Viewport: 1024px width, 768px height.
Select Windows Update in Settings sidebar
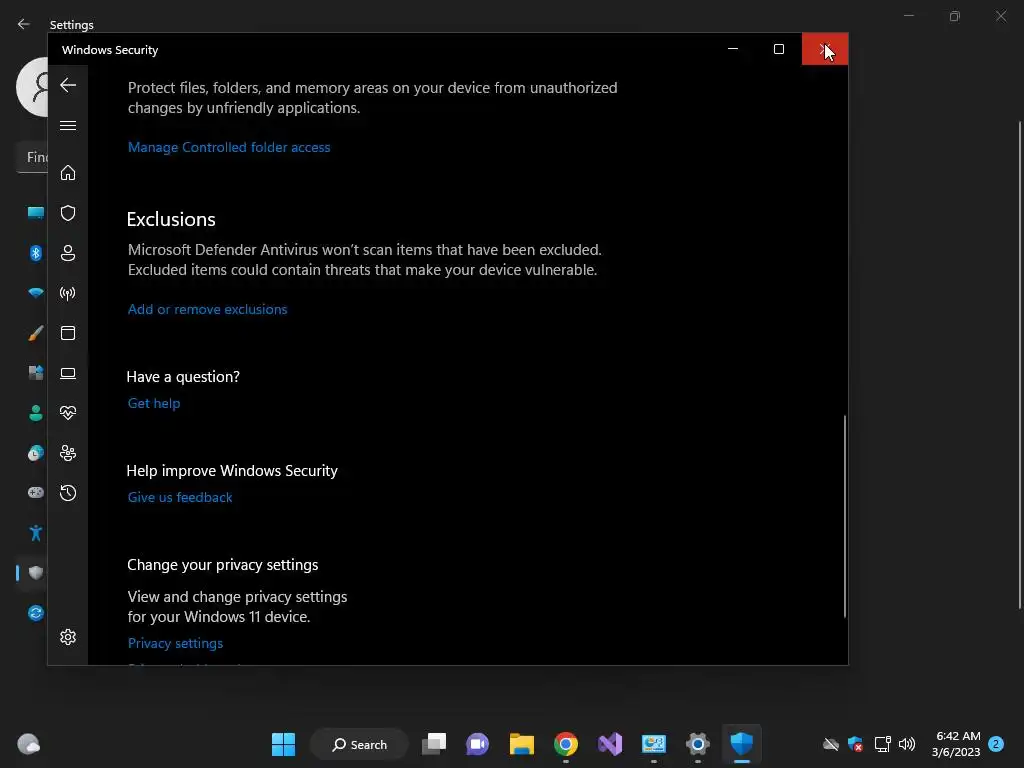coord(36,613)
